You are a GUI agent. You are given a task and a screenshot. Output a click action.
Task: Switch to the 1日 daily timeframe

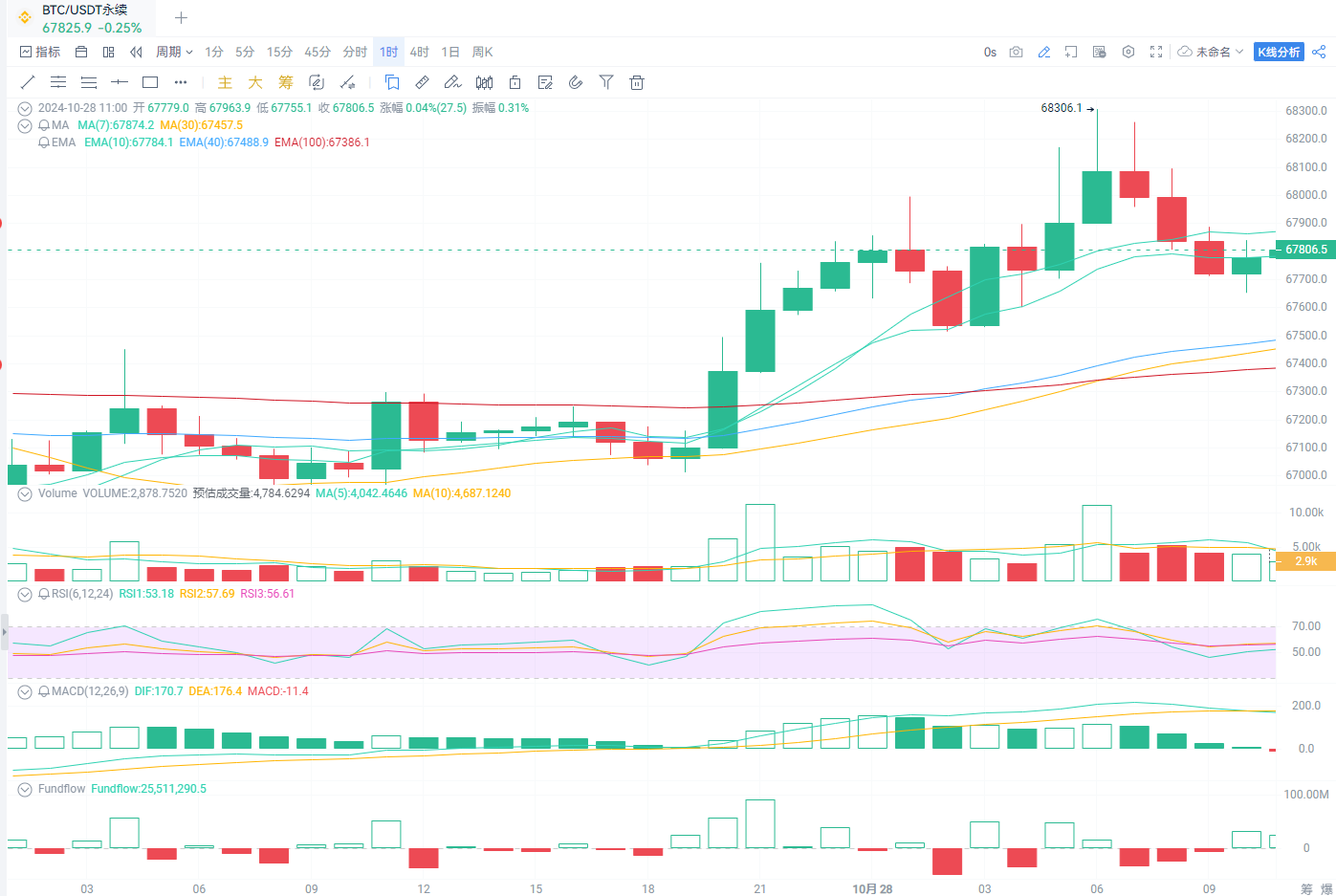450,52
